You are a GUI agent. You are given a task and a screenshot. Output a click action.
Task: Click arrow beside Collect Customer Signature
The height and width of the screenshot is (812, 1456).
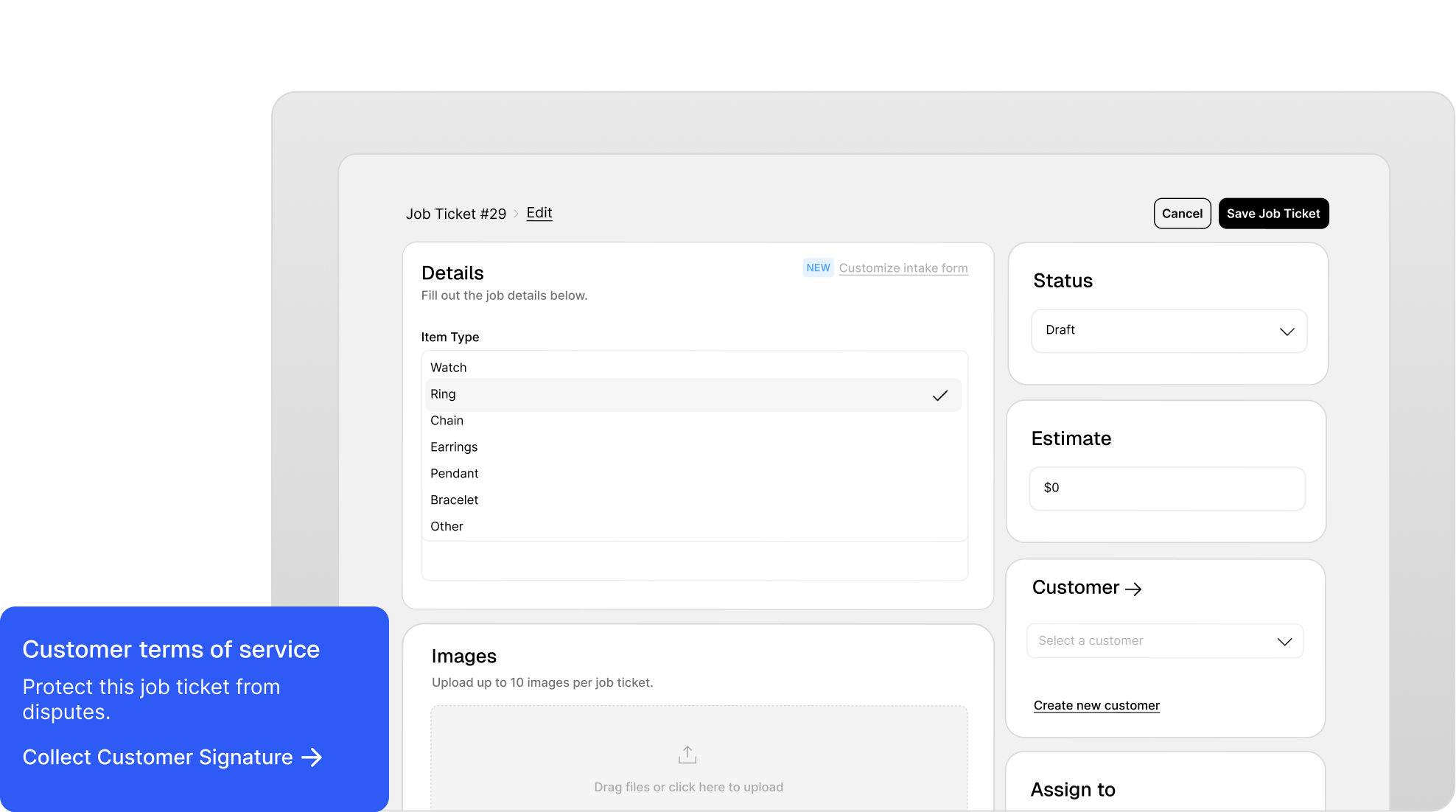(312, 757)
